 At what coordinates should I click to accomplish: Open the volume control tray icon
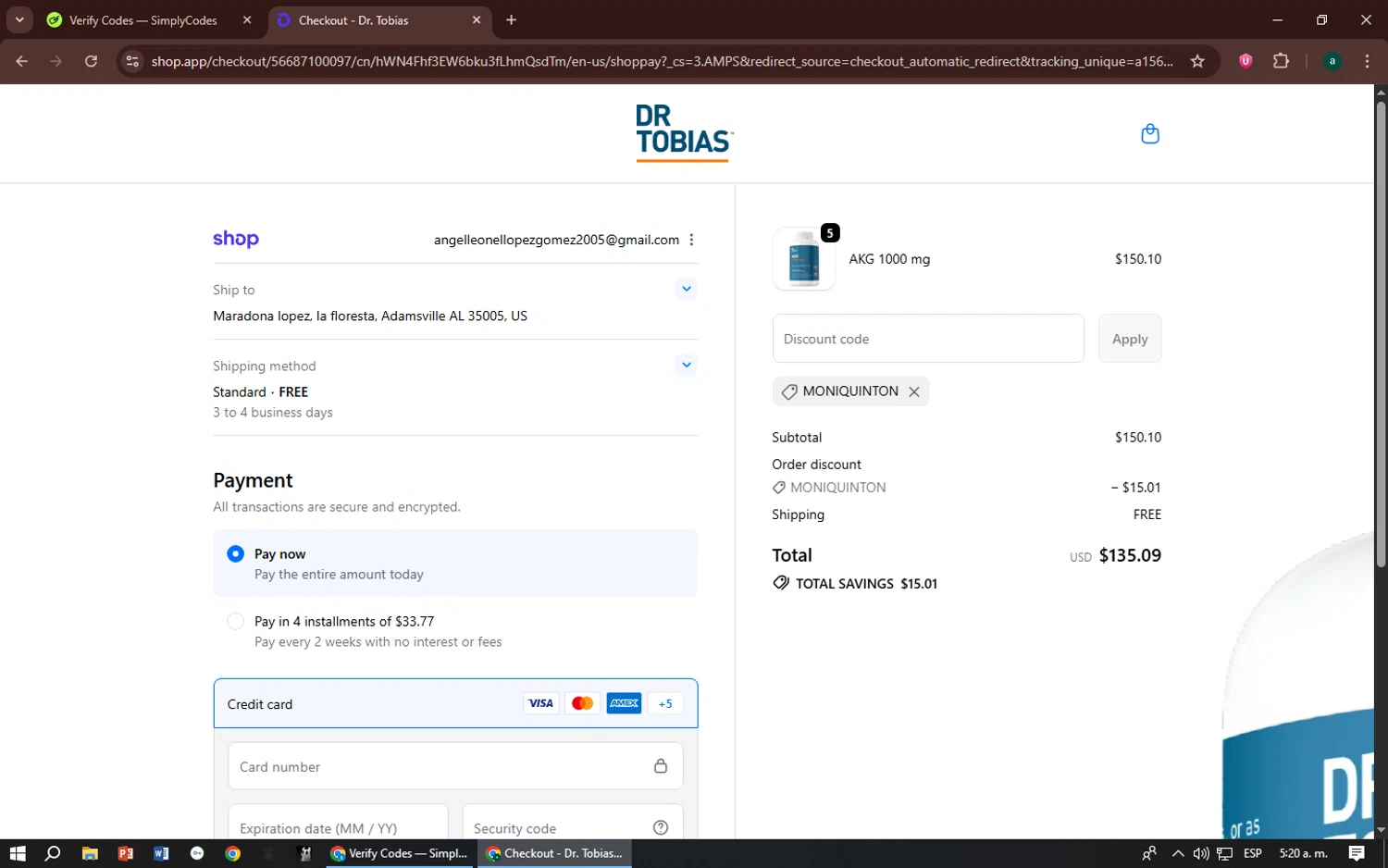[x=1201, y=853]
